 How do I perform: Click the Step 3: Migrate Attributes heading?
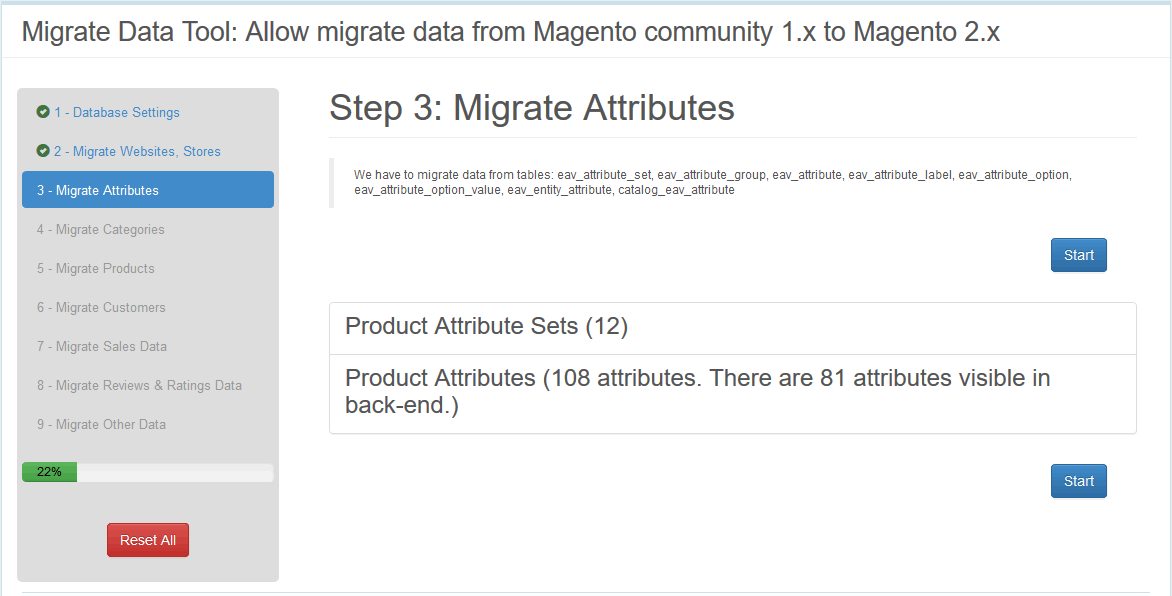coord(532,108)
